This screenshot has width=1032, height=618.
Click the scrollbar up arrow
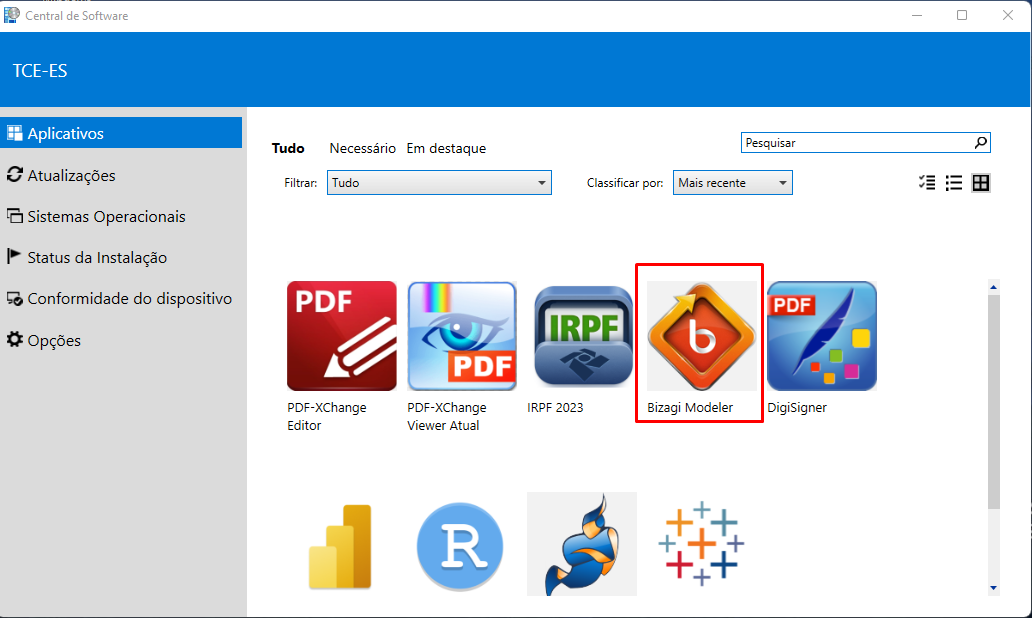[994, 287]
